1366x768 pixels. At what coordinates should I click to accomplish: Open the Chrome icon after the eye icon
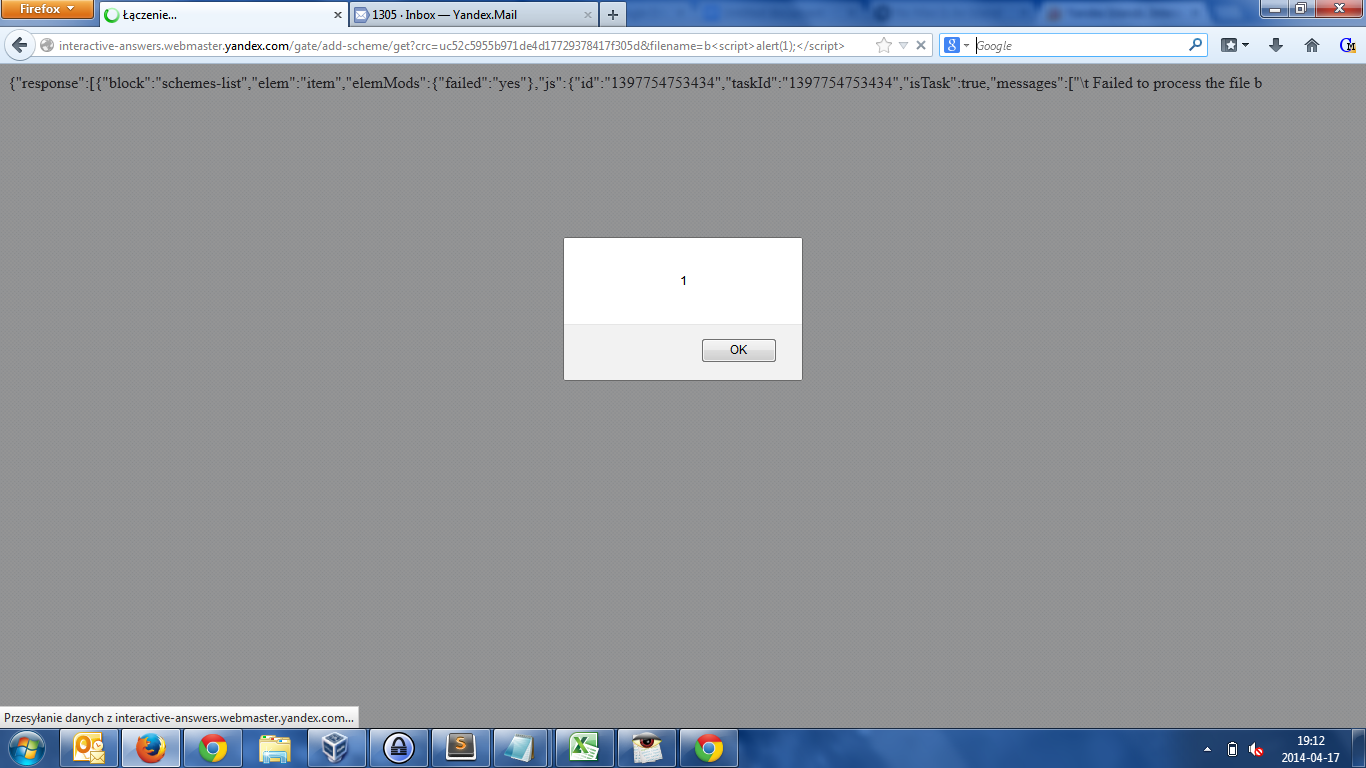(x=709, y=748)
